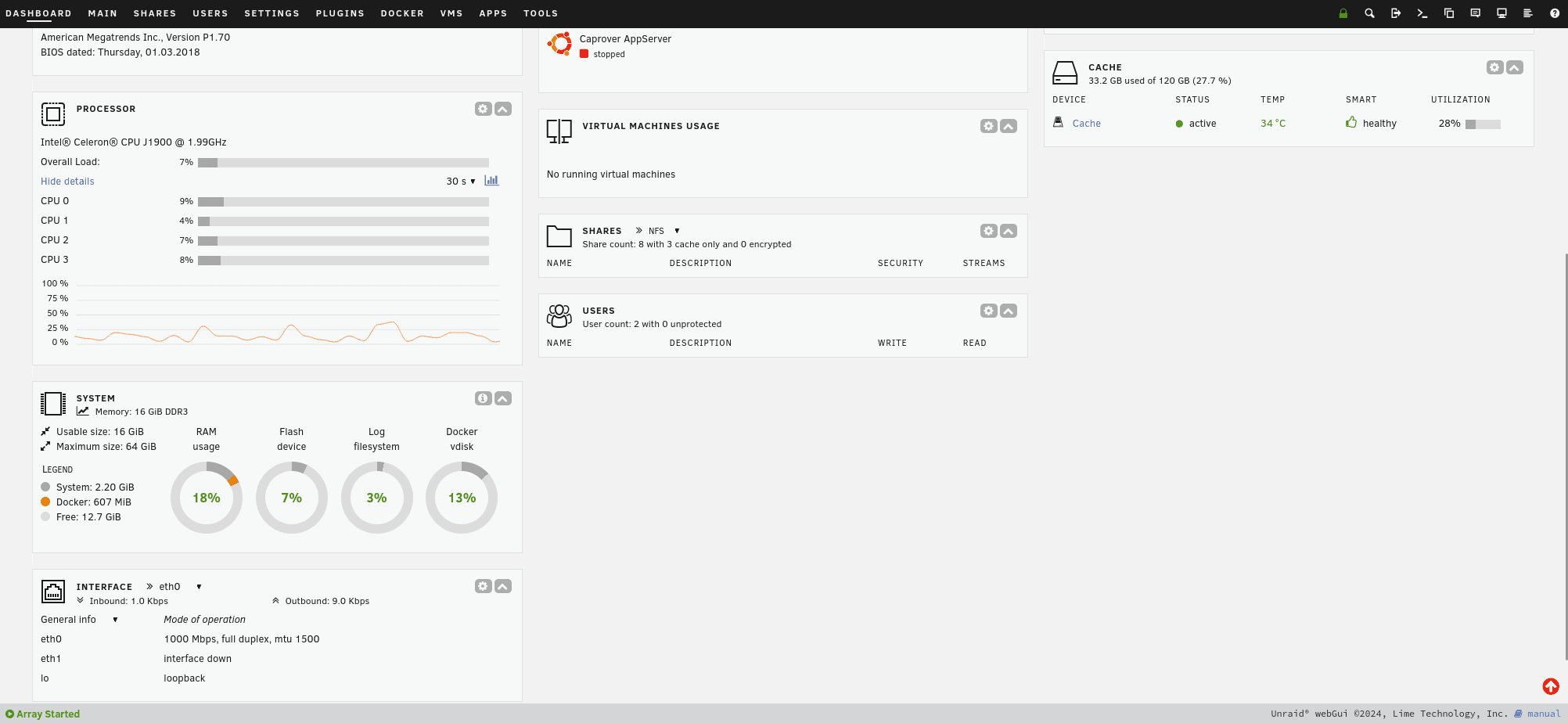Open the feedback speech-bubble icon
The height and width of the screenshot is (723, 1568).
[1475, 13]
